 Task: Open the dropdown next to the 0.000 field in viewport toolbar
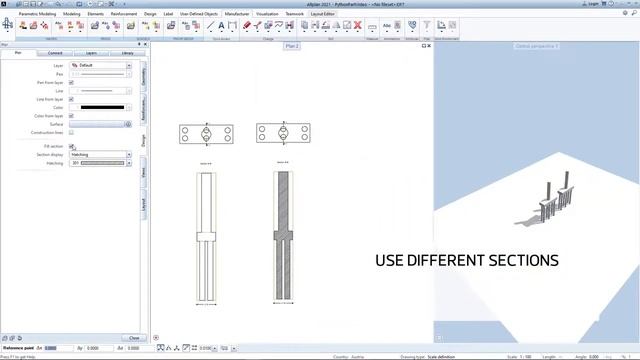pos(215,348)
